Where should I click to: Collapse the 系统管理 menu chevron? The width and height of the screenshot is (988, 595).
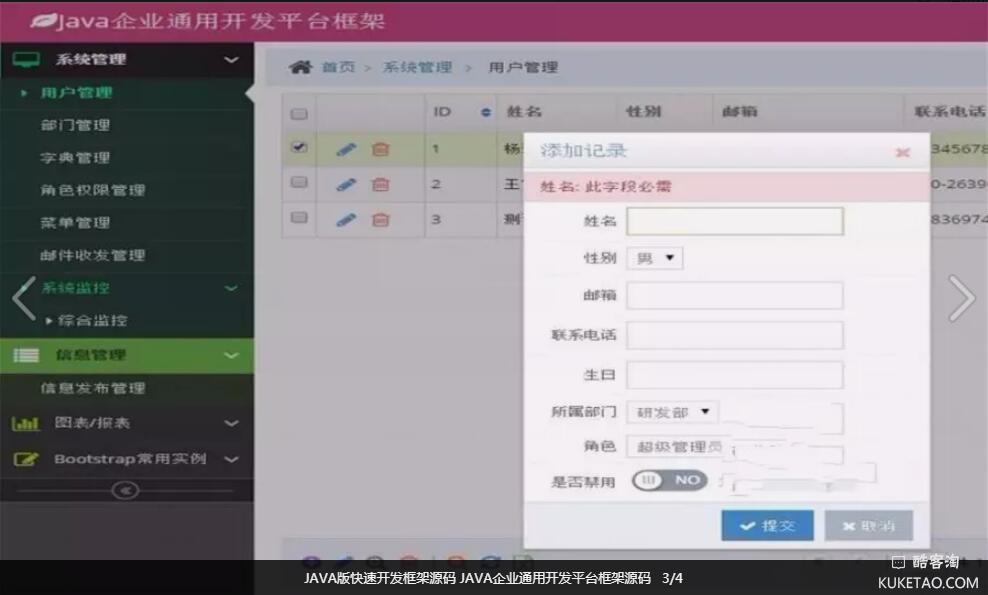(x=231, y=60)
